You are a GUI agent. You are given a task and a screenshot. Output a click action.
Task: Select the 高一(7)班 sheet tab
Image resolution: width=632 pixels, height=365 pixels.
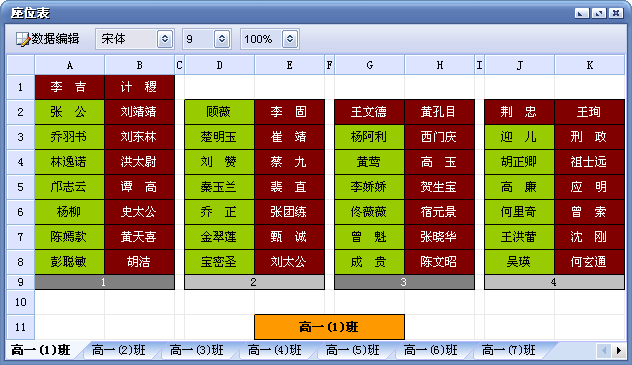point(509,350)
